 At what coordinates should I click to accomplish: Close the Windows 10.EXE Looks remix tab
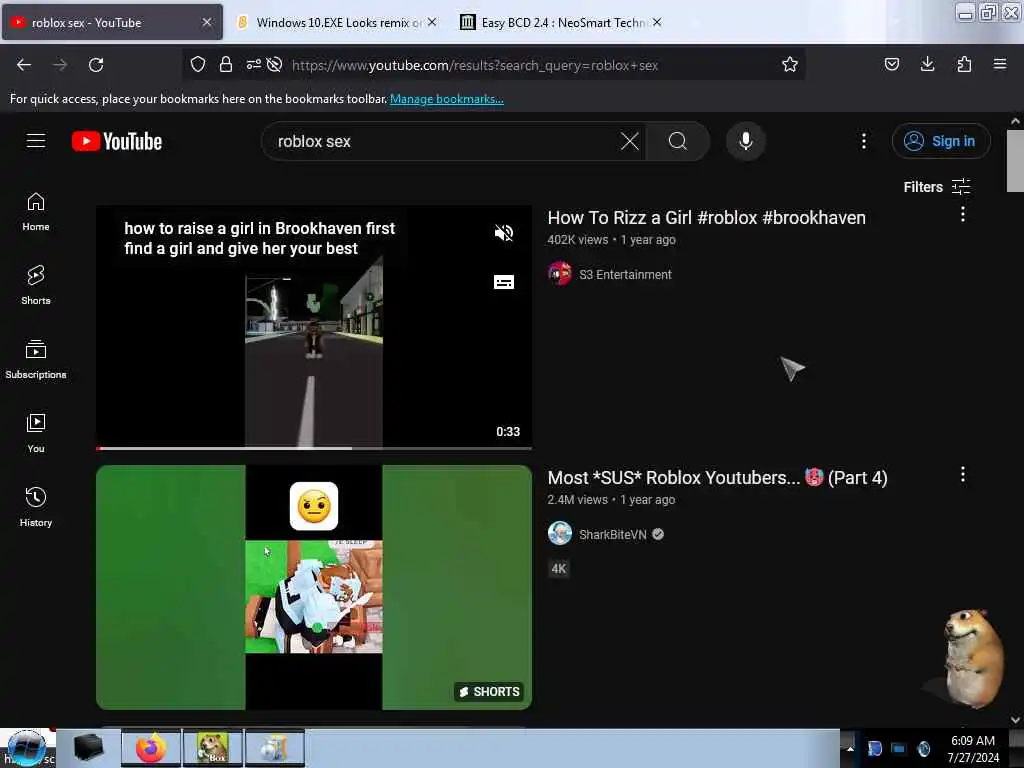432,22
